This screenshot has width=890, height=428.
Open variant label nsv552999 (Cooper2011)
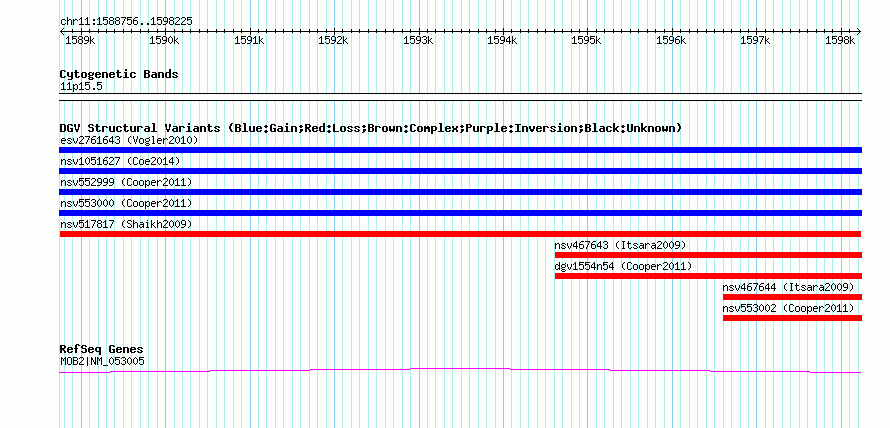coord(126,182)
